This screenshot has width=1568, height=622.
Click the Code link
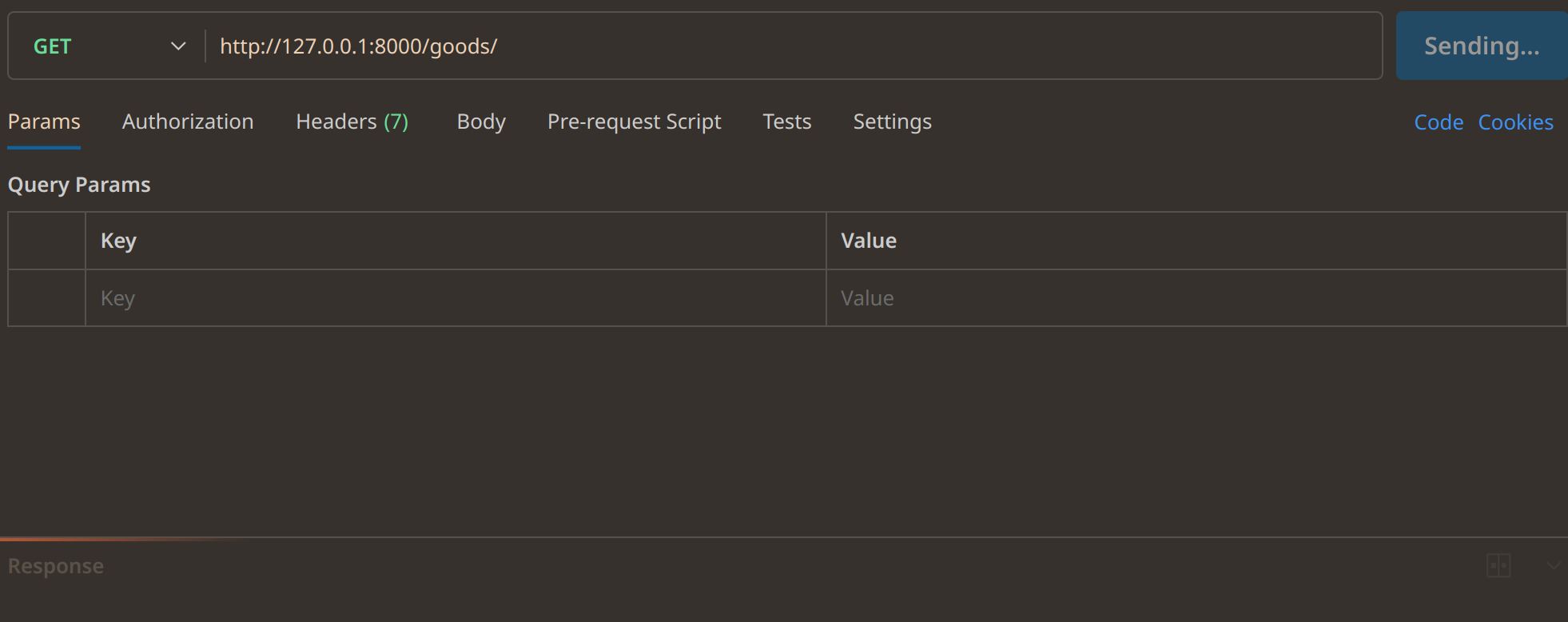click(1439, 122)
